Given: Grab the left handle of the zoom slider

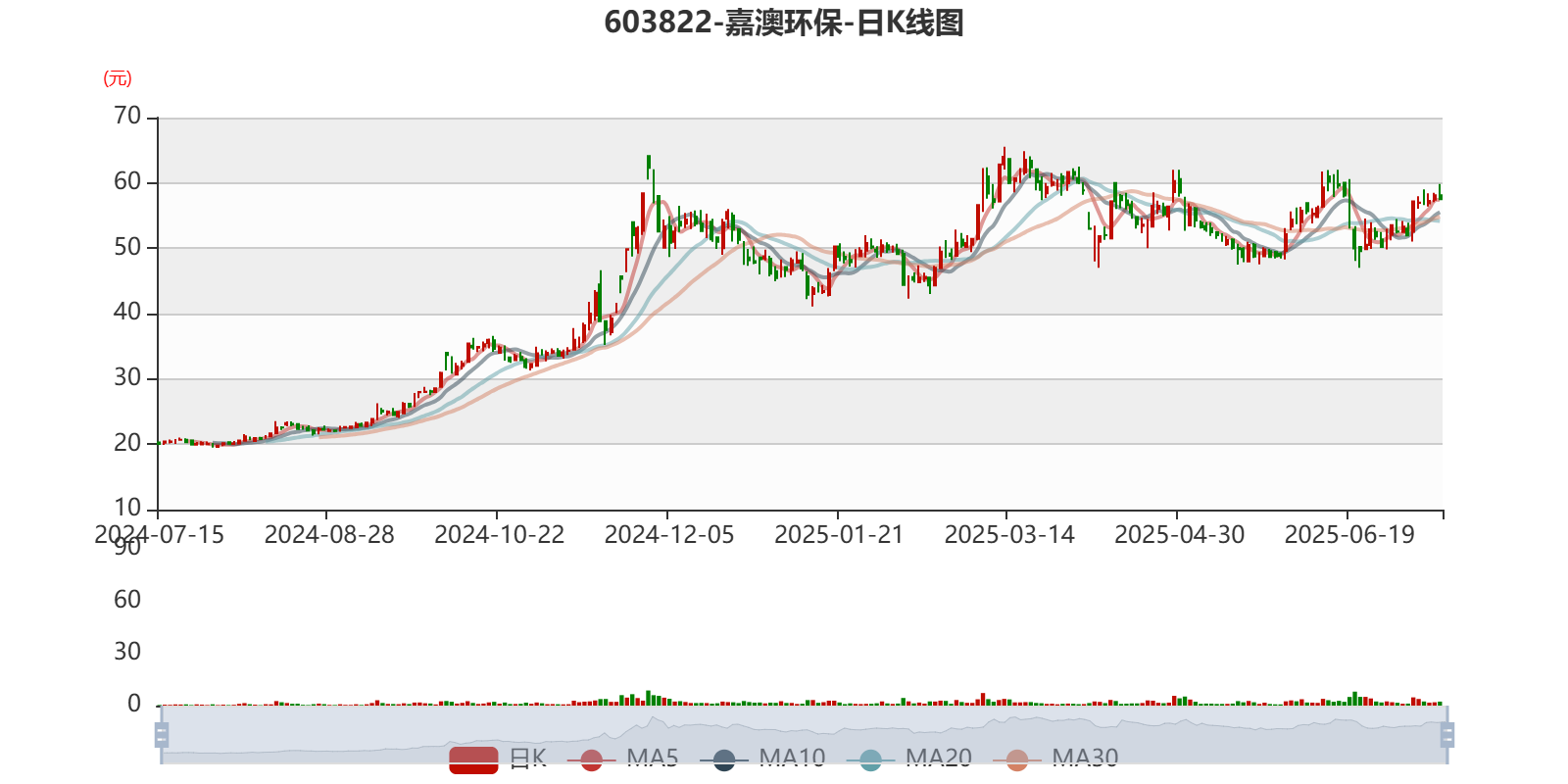Looking at the screenshot, I should (x=162, y=735).
